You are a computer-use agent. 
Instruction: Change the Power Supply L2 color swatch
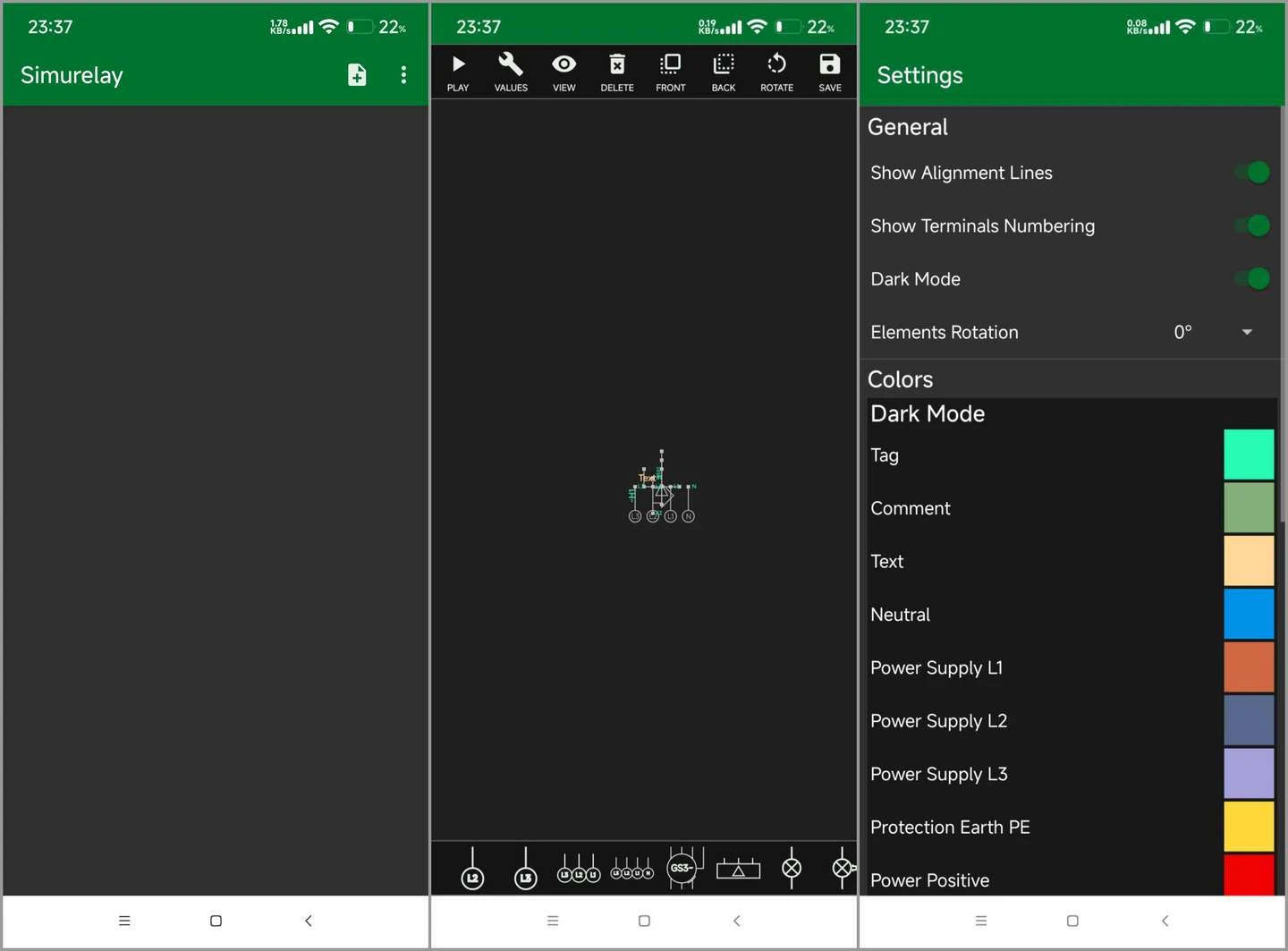(x=1249, y=720)
